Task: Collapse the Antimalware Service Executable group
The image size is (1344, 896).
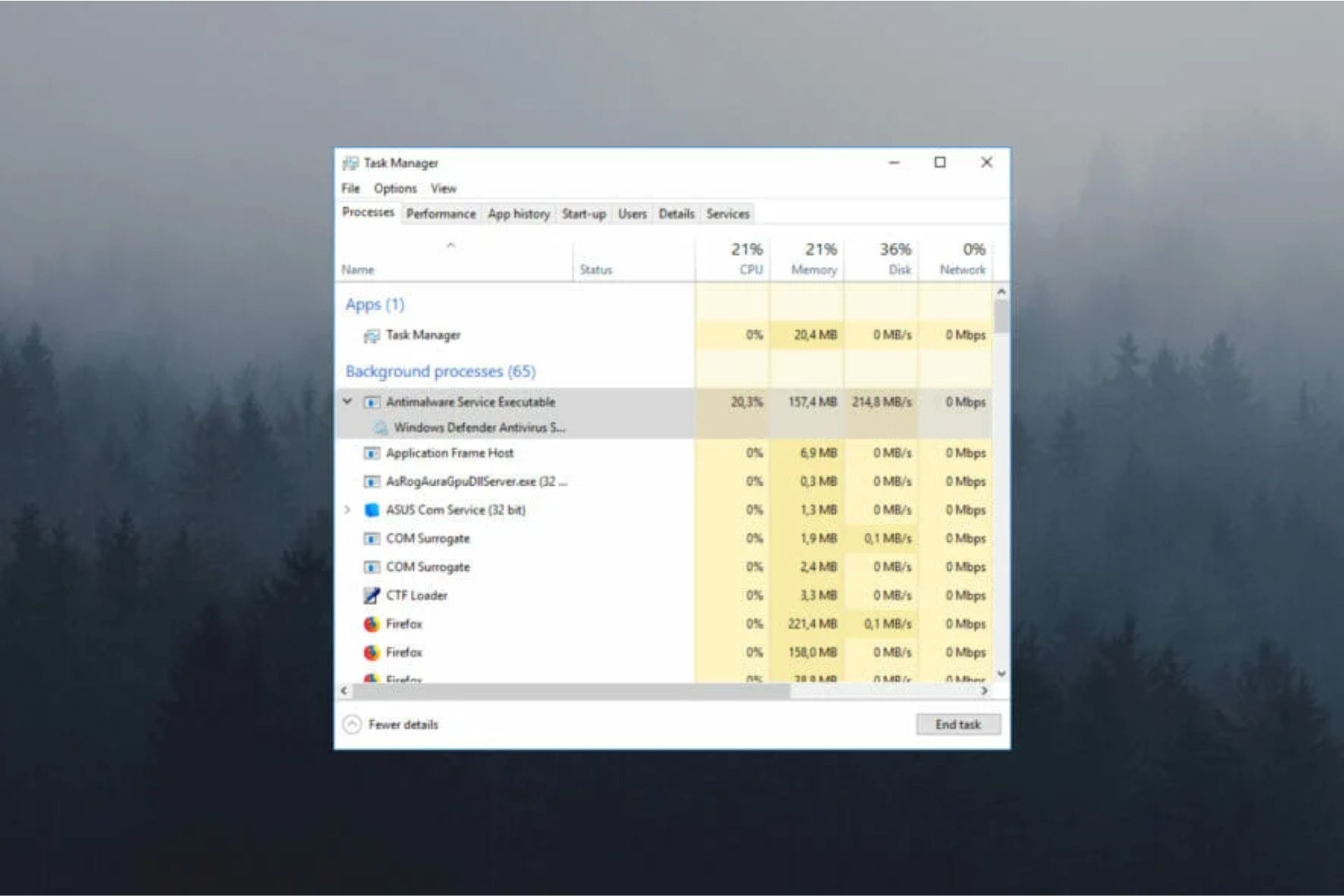Action: tap(347, 402)
